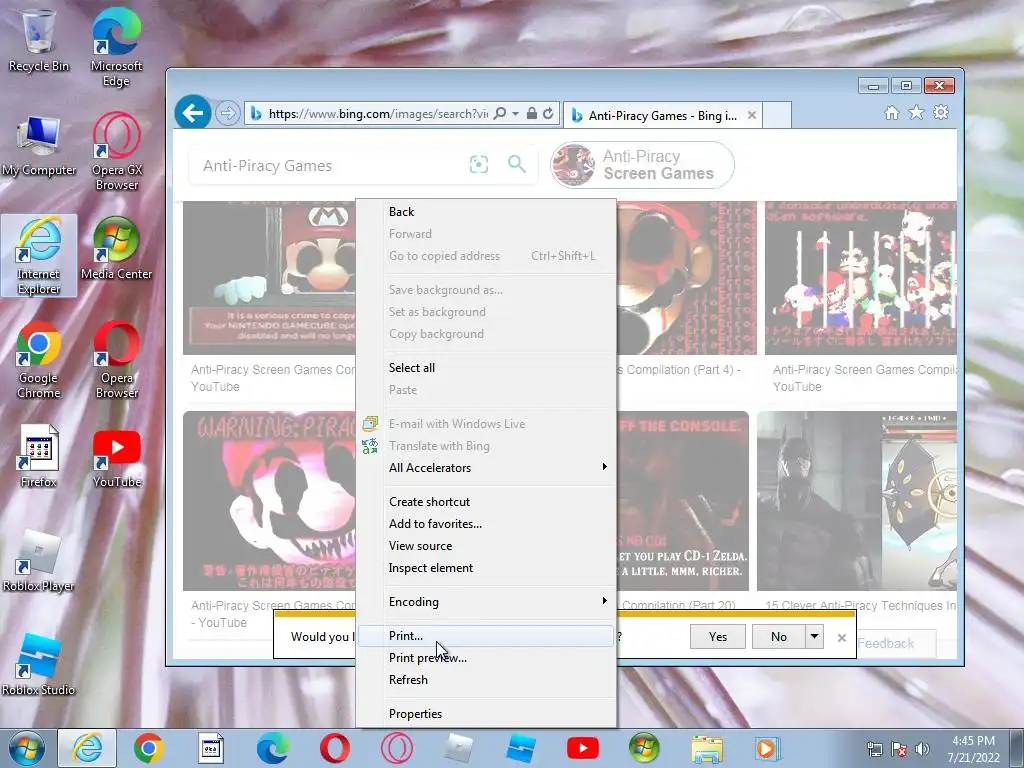This screenshot has height=768, width=1024.
Task: Select the Microsoft Edge desktop icon
Action: click(x=116, y=47)
